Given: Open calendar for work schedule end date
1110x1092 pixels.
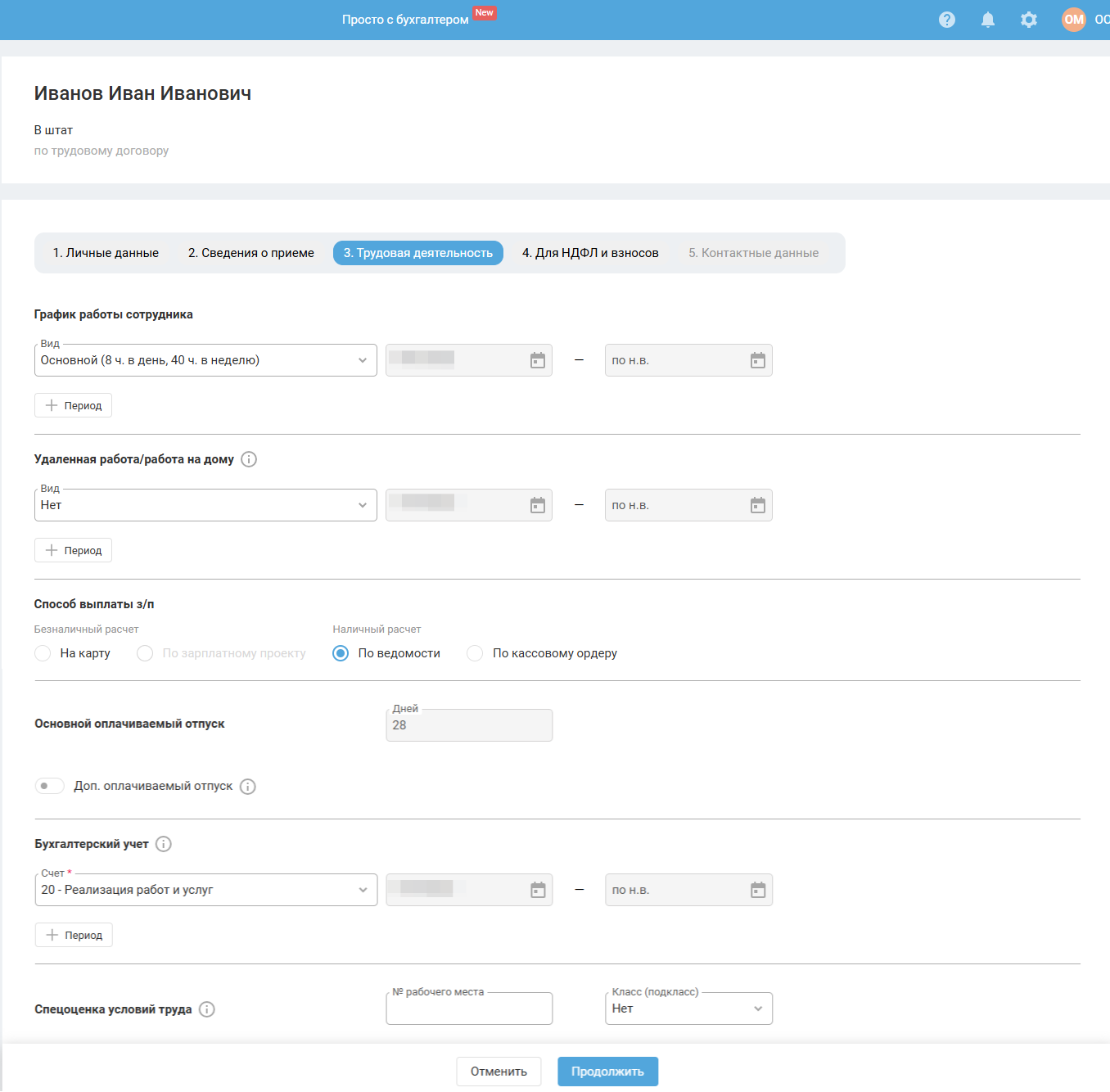Looking at the screenshot, I should (758, 360).
